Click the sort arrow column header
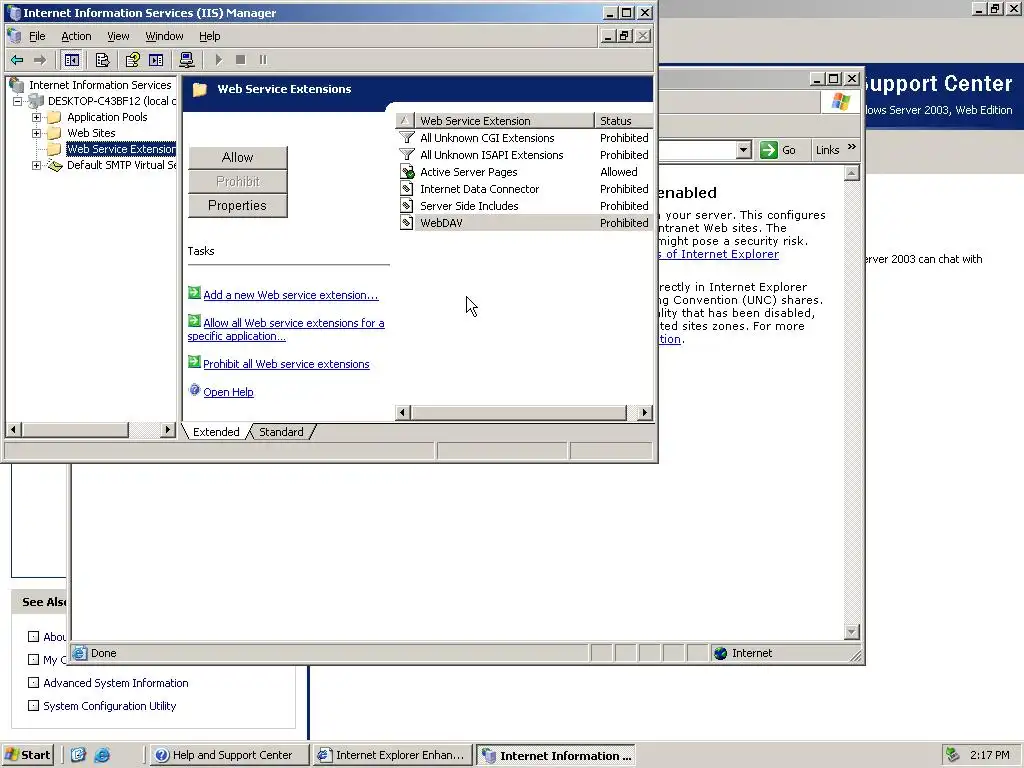This screenshot has height=768, width=1024. point(405,121)
